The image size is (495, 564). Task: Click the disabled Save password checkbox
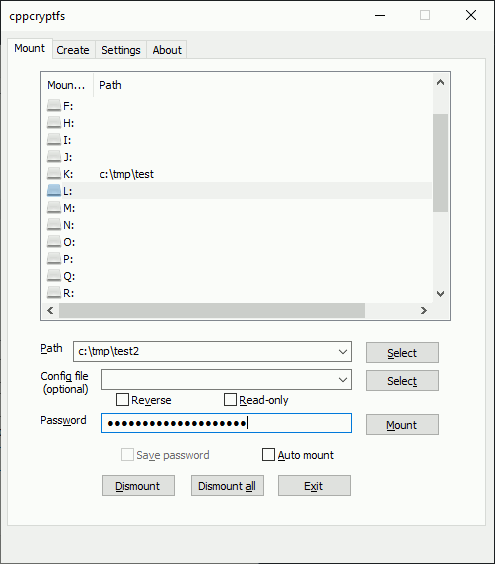(x=127, y=455)
